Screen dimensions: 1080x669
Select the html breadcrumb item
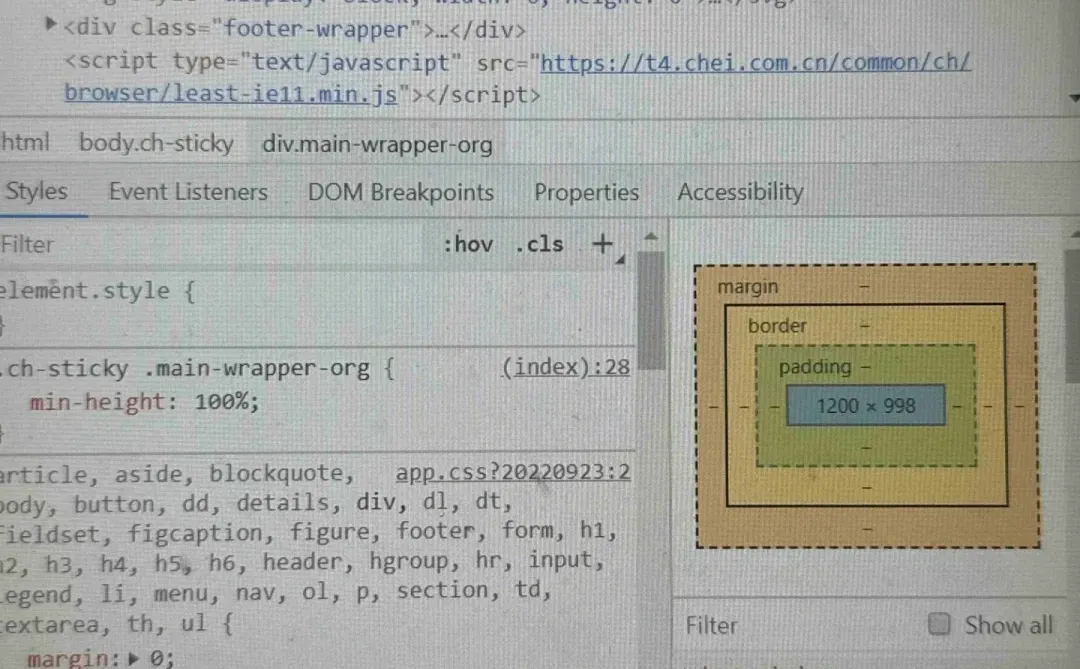(25, 143)
